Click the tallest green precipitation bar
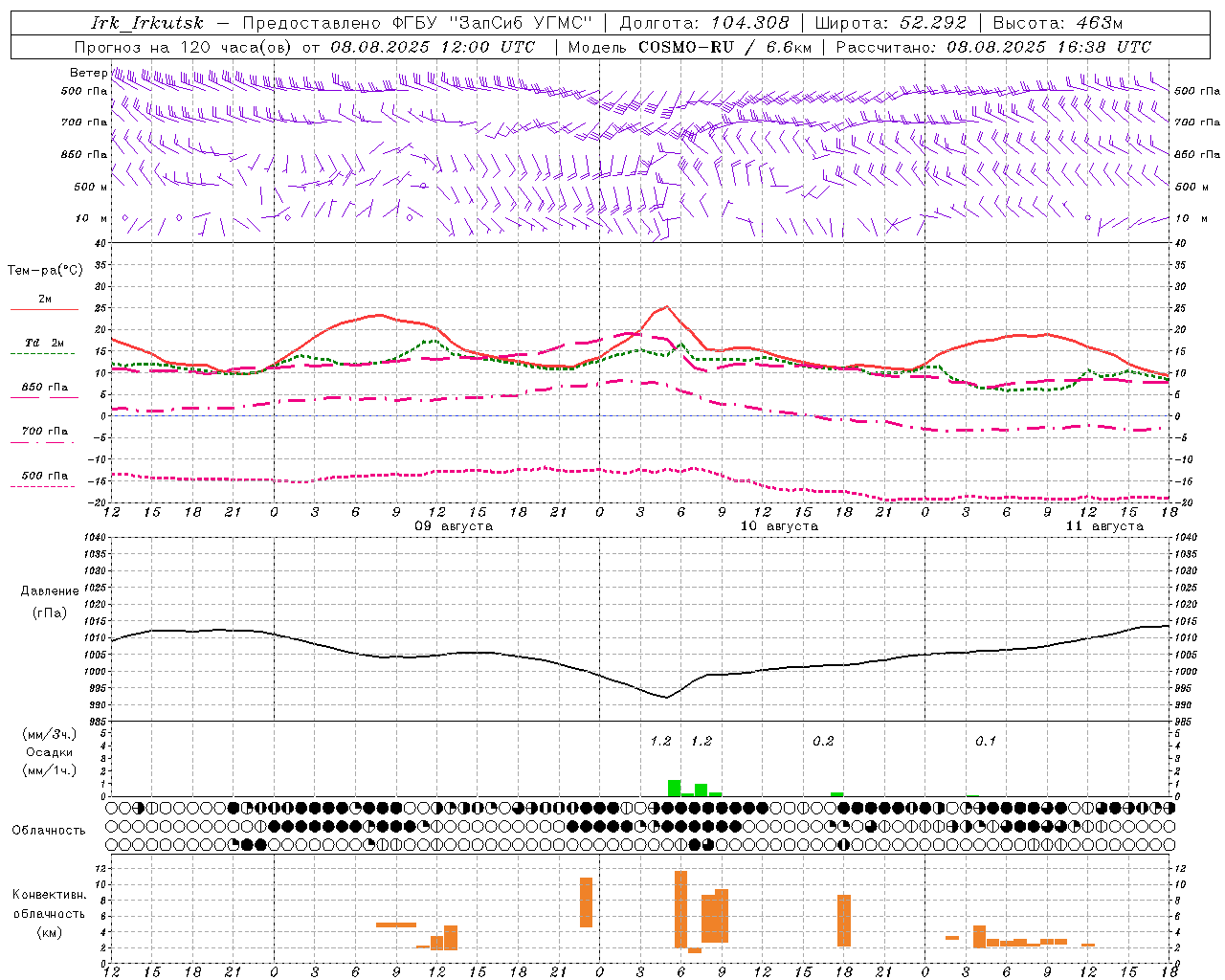Image resolution: width=1225 pixels, height=980 pixels. 675,789
